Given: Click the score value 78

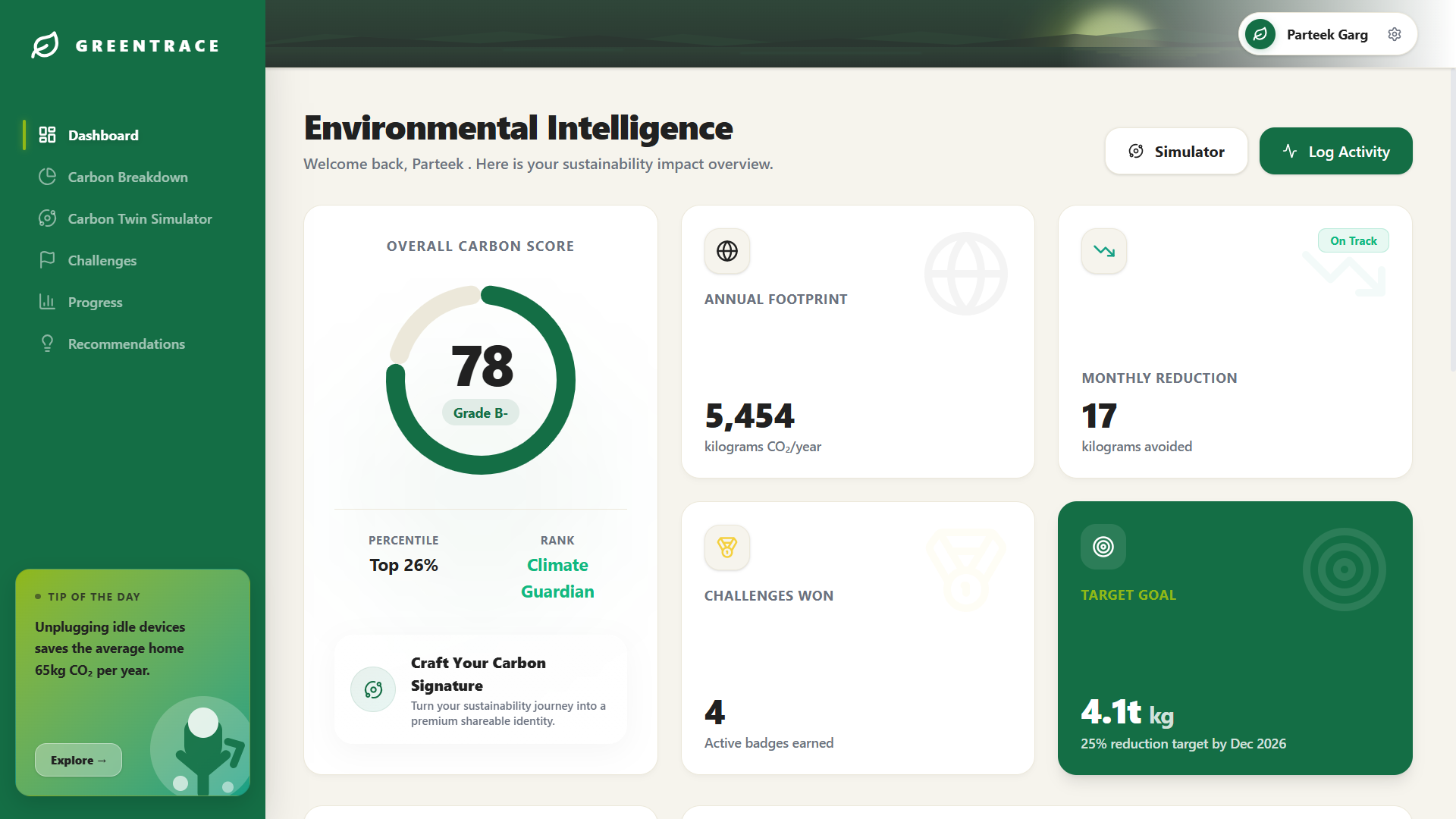Looking at the screenshot, I should (x=482, y=366).
